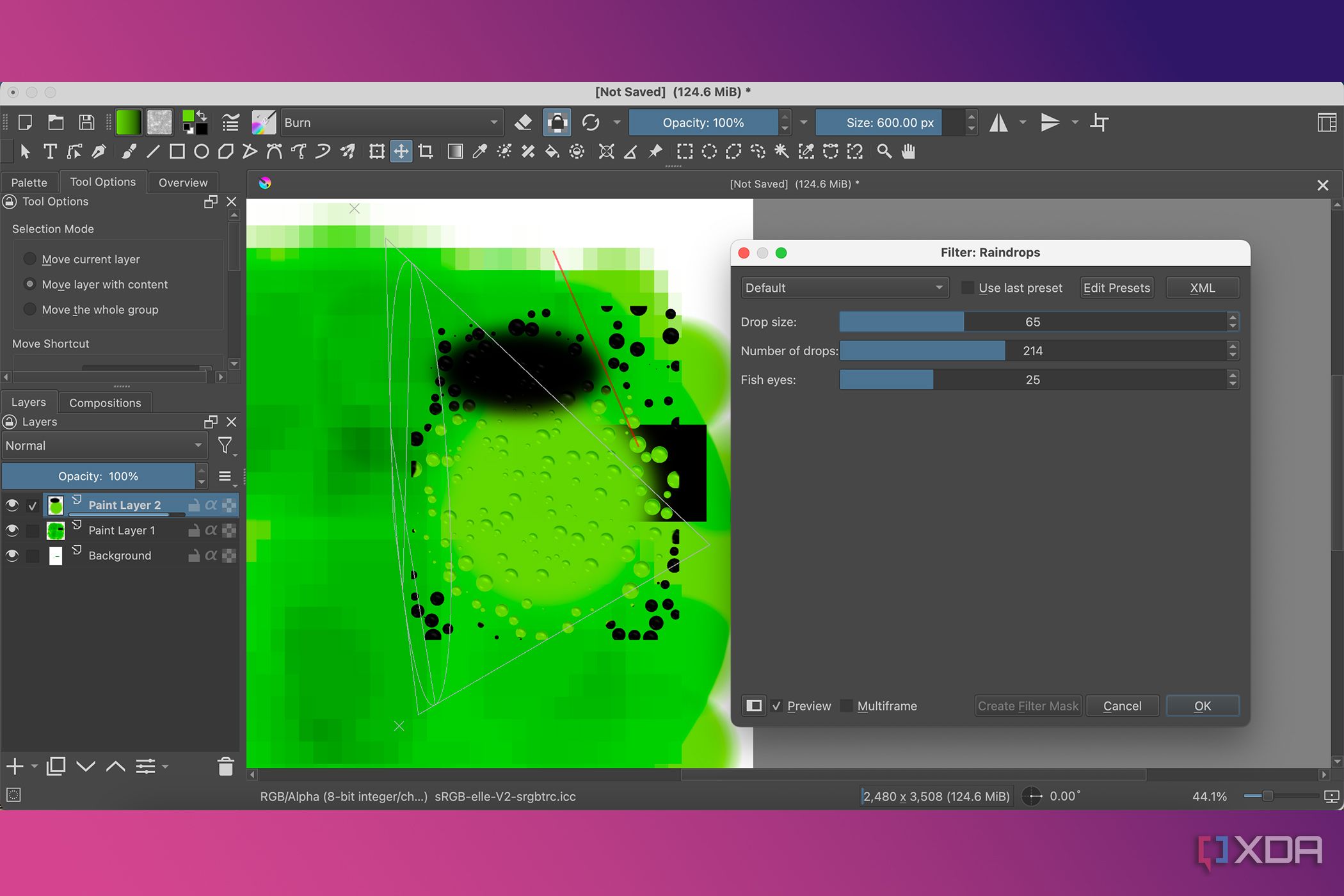Select the Freehand Brush tool

tap(129, 152)
